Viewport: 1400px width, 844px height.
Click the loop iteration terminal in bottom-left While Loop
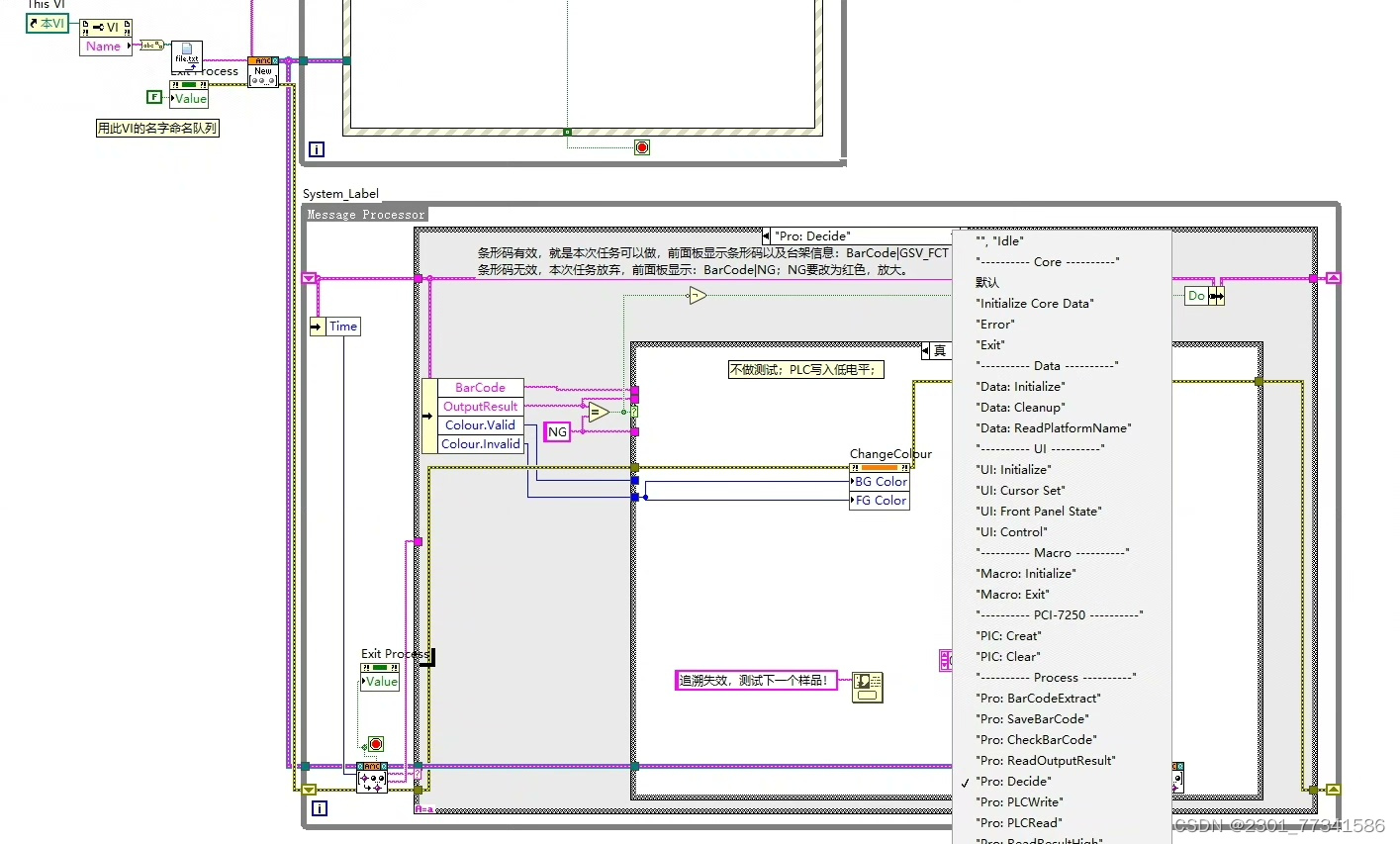(319, 808)
